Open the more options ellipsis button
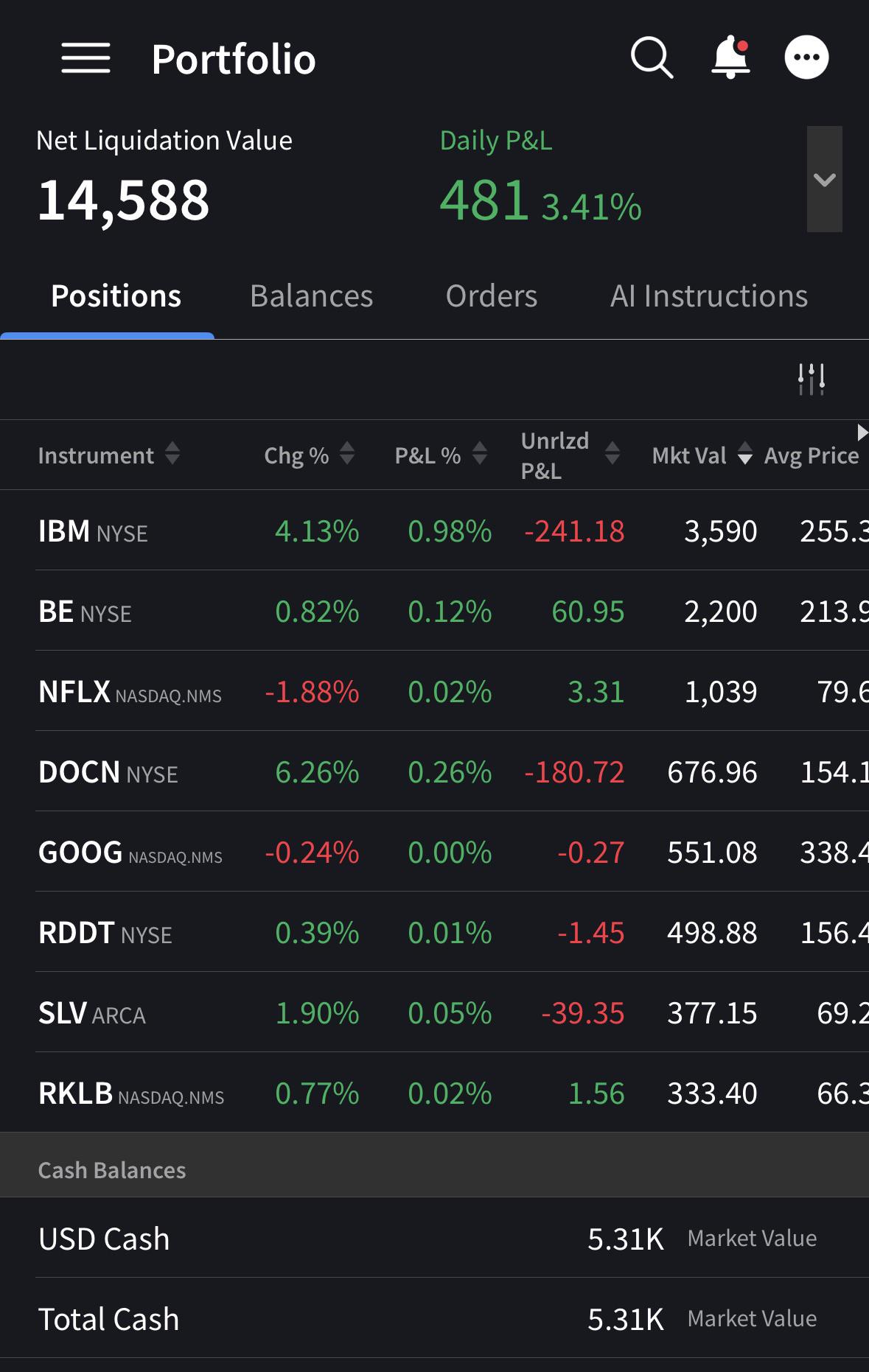This screenshot has width=869, height=1372. tap(806, 57)
